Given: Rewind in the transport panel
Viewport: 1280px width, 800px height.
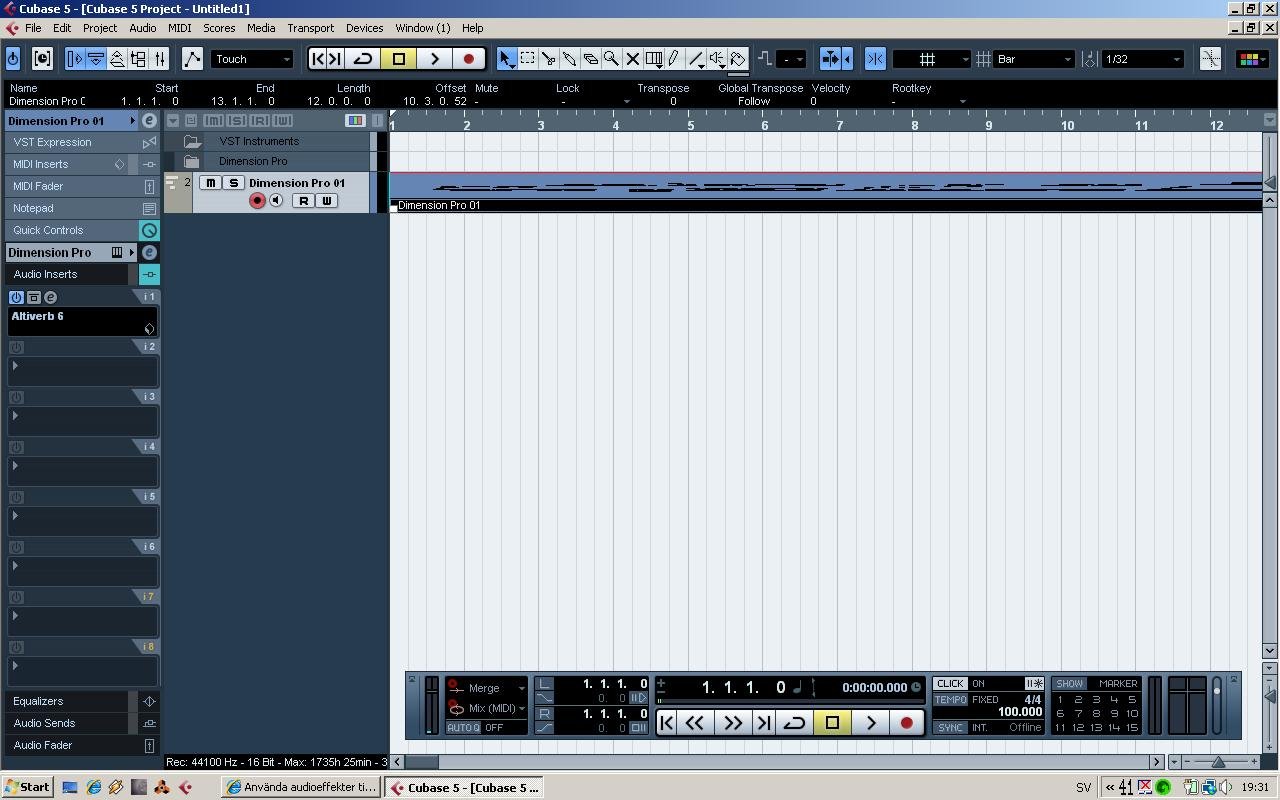Looking at the screenshot, I should pyautogui.click(x=694, y=723).
